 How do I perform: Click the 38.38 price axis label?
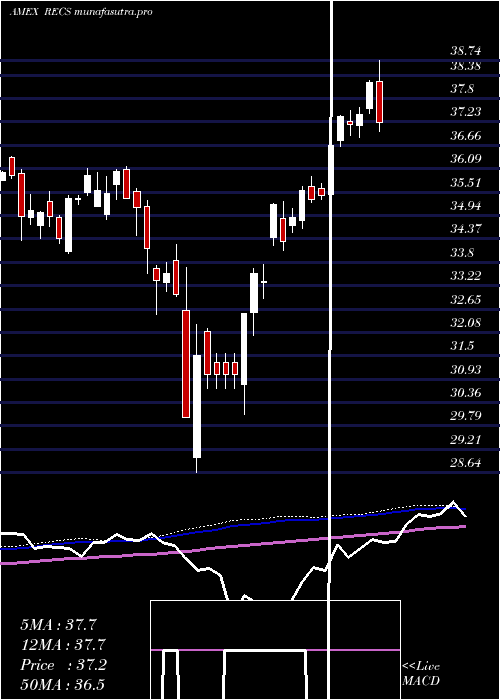point(466,66)
